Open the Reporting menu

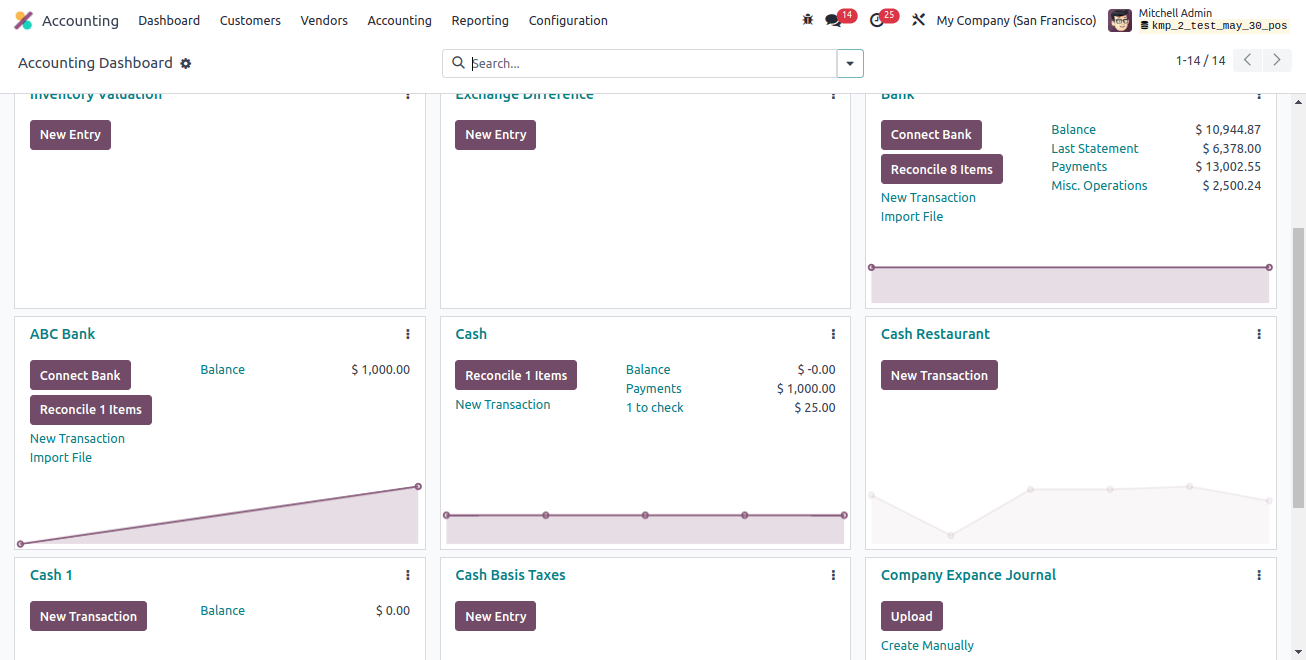(x=480, y=20)
